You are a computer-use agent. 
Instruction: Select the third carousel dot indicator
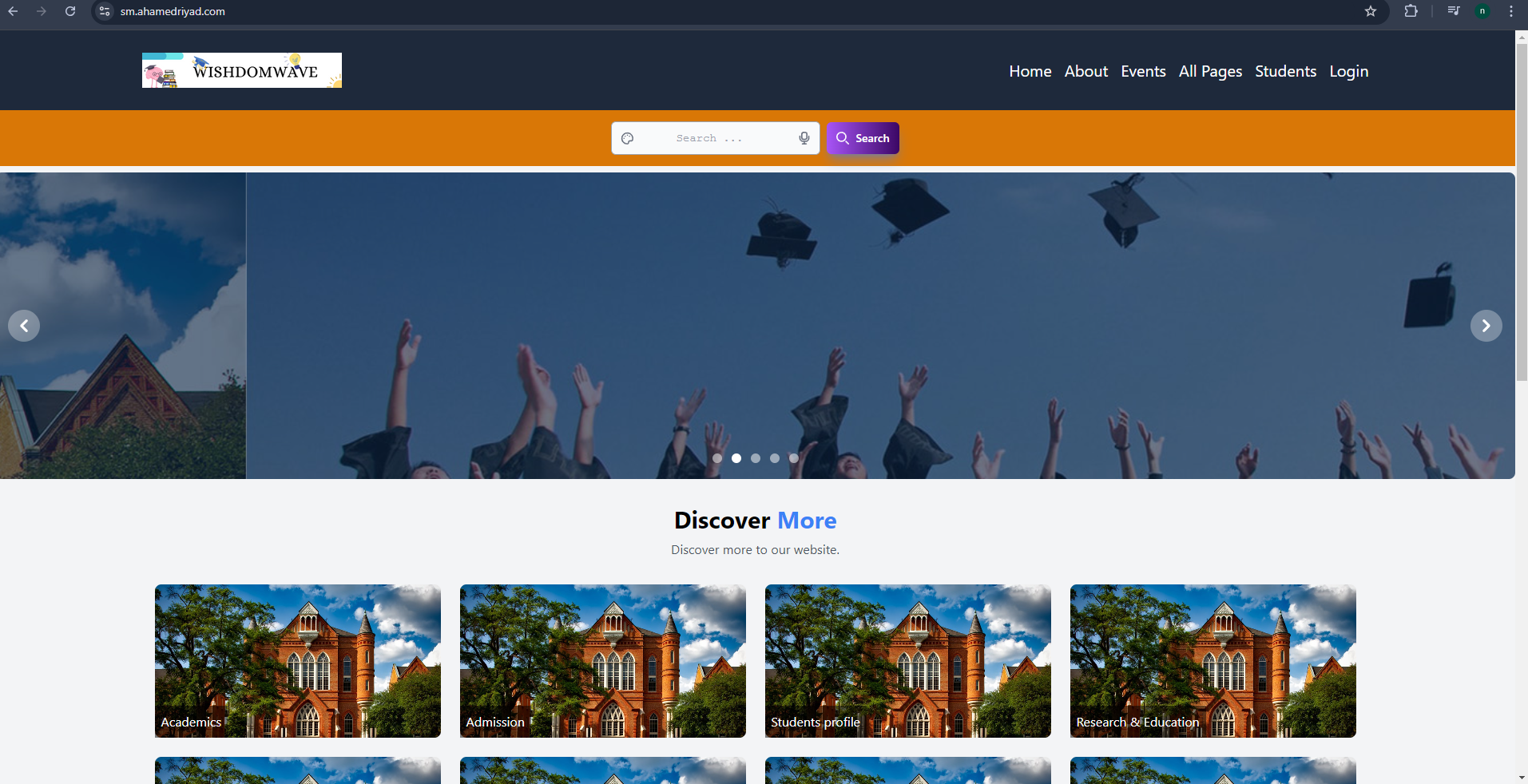[x=756, y=458]
